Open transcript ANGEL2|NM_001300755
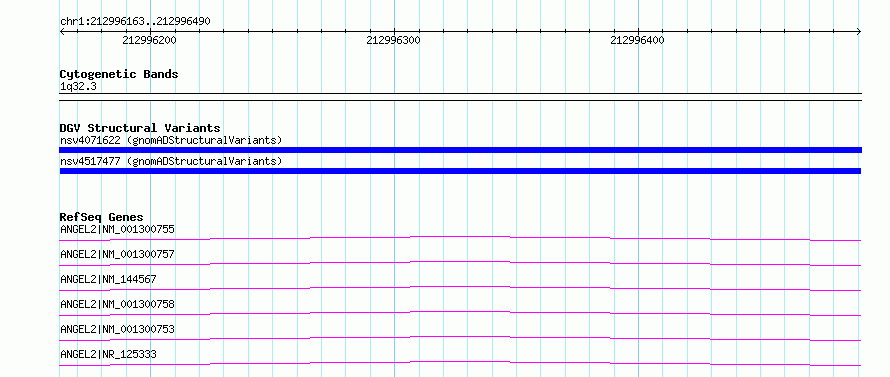This screenshot has width=890, height=377. click(x=117, y=229)
